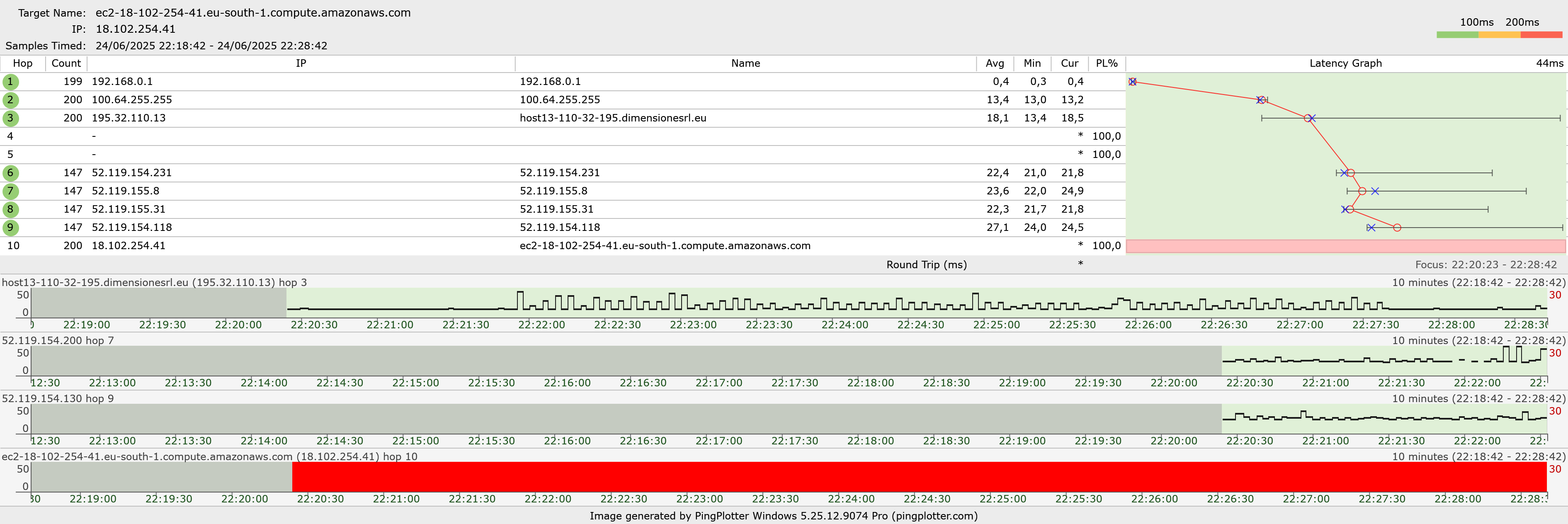
Task: Click the green hop 8 circle icon
Action: 10,209
